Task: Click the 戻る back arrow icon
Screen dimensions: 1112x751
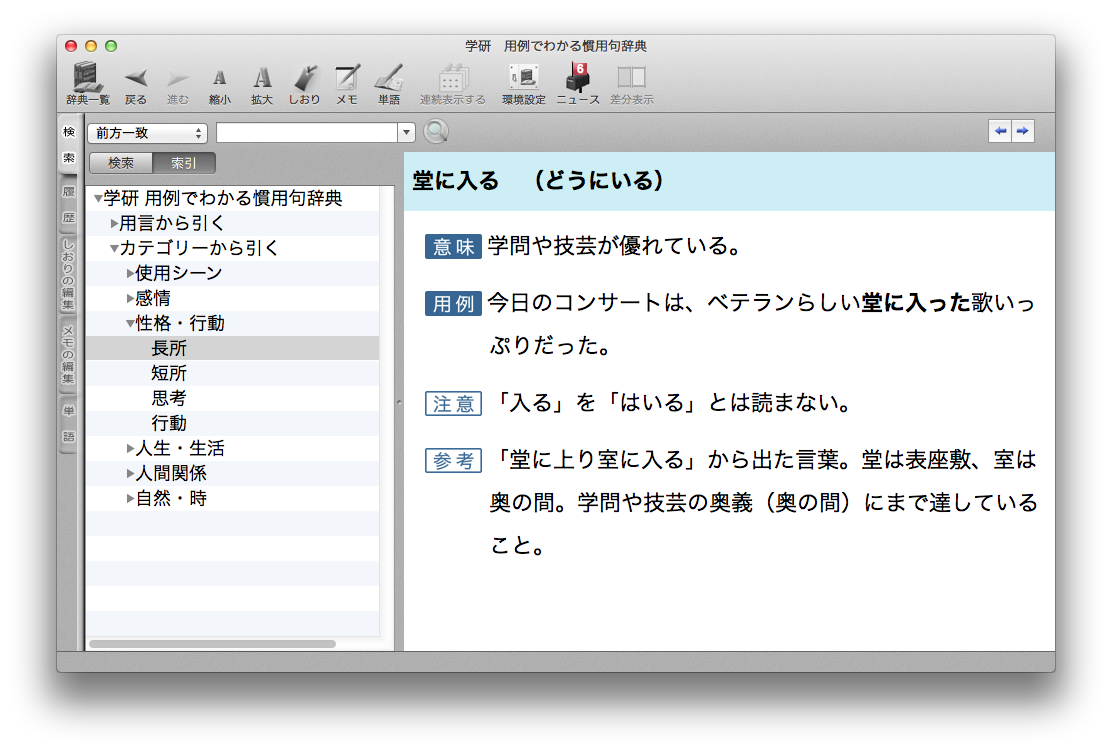Action: pyautogui.click(x=136, y=78)
